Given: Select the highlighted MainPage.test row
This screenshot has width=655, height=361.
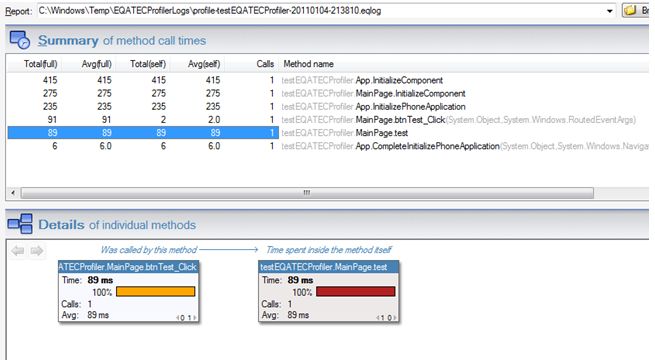Looking at the screenshot, I should tap(328, 133).
